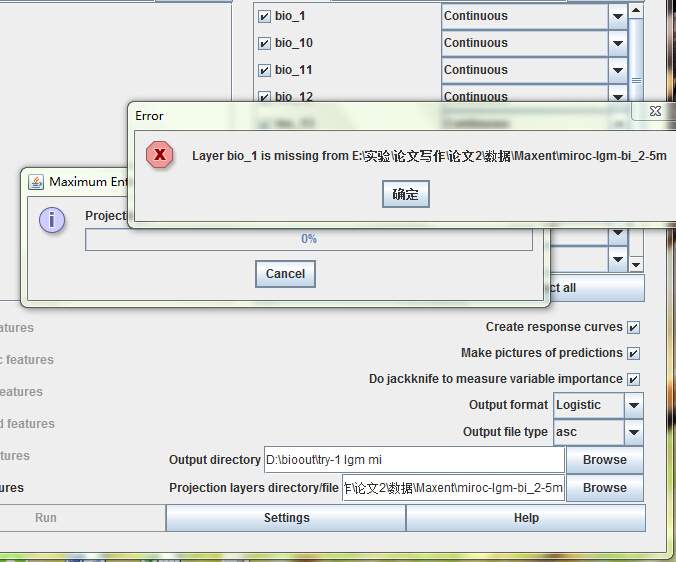Open bio_10 Continuous type dropdown
Viewport: 676px width, 562px height.
618,43
